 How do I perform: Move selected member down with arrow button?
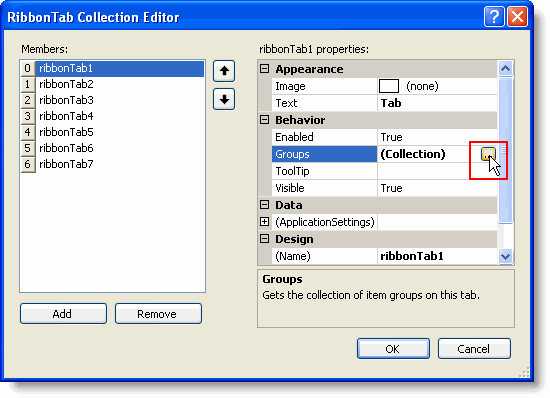pyautogui.click(x=224, y=100)
